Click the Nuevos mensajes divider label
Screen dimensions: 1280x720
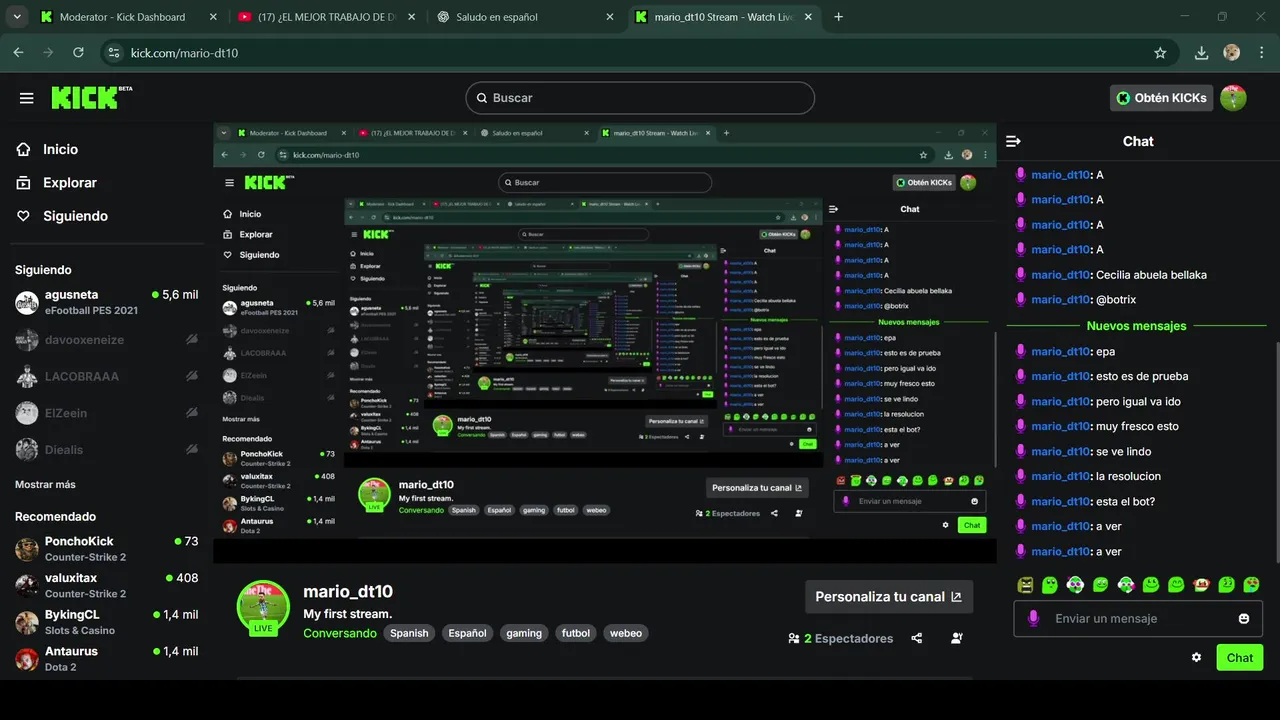pyautogui.click(x=1136, y=326)
